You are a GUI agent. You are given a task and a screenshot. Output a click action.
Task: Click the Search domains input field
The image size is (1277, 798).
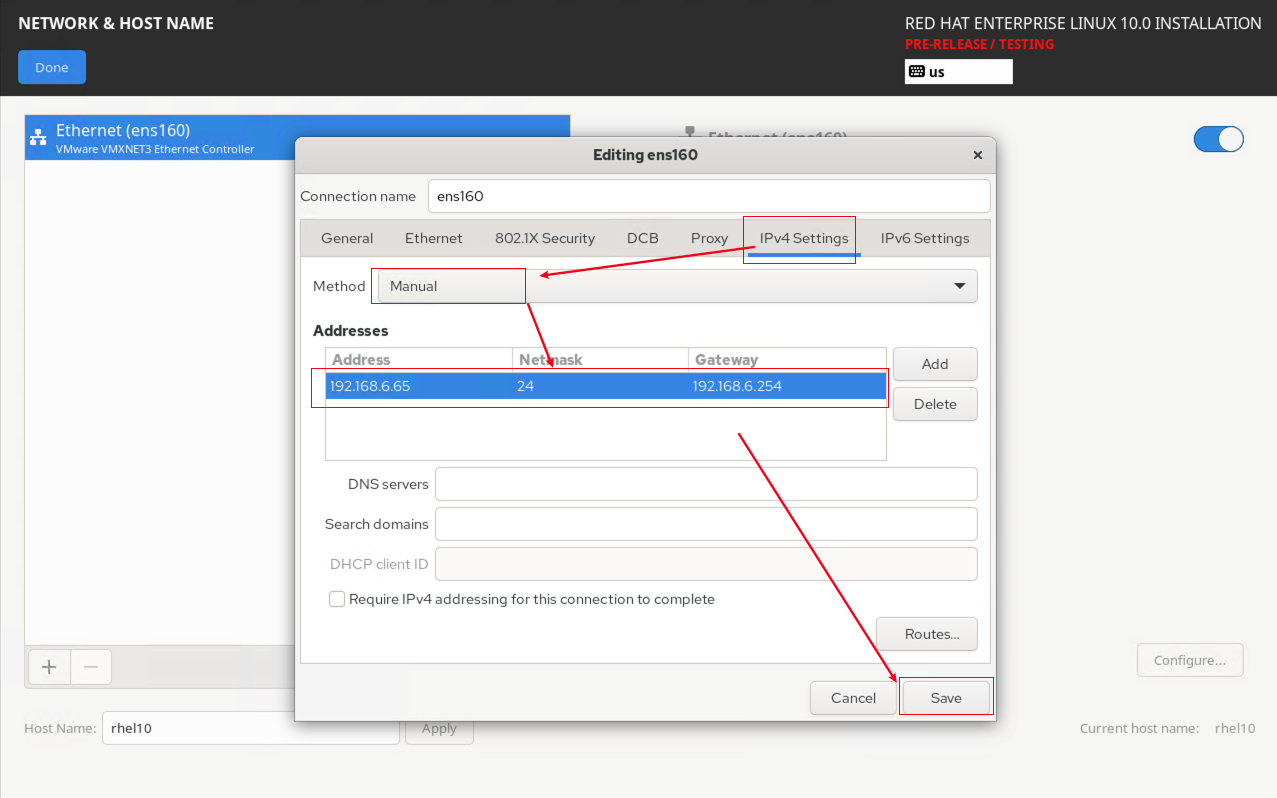click(706, 524)
